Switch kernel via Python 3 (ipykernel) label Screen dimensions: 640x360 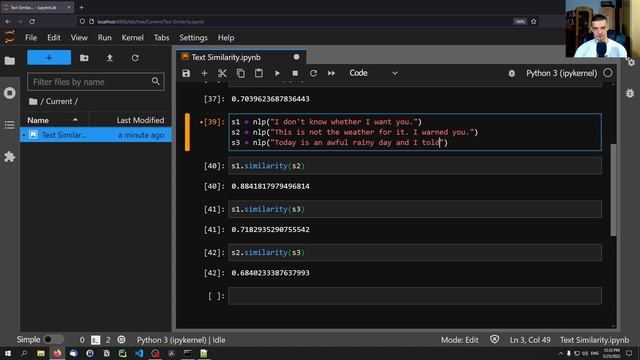click(561, 73)
